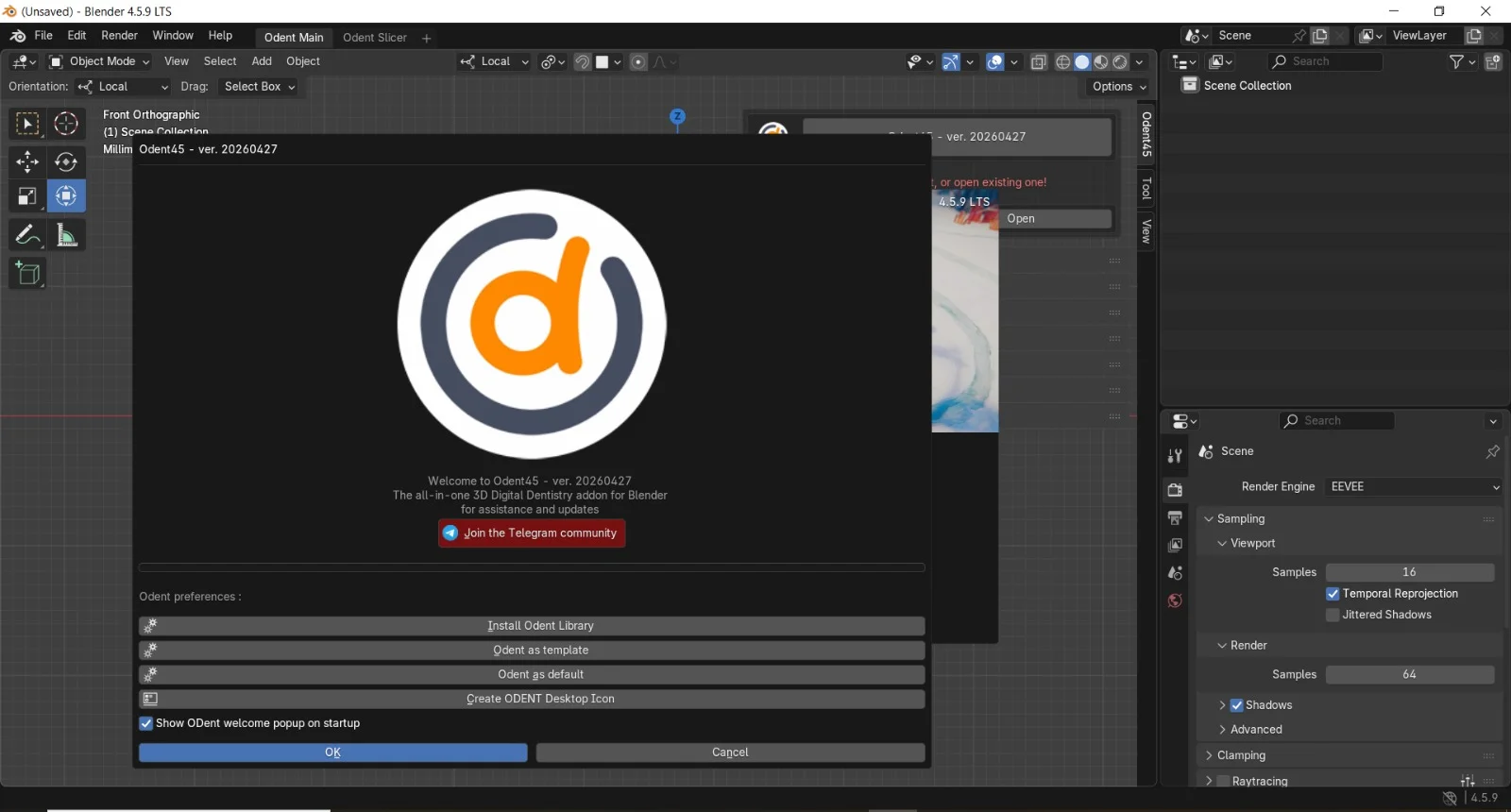The width and height of the screenshot is (1511, 812).
Task: Choose the Move tool in toolbar
Action: (27, 161)
